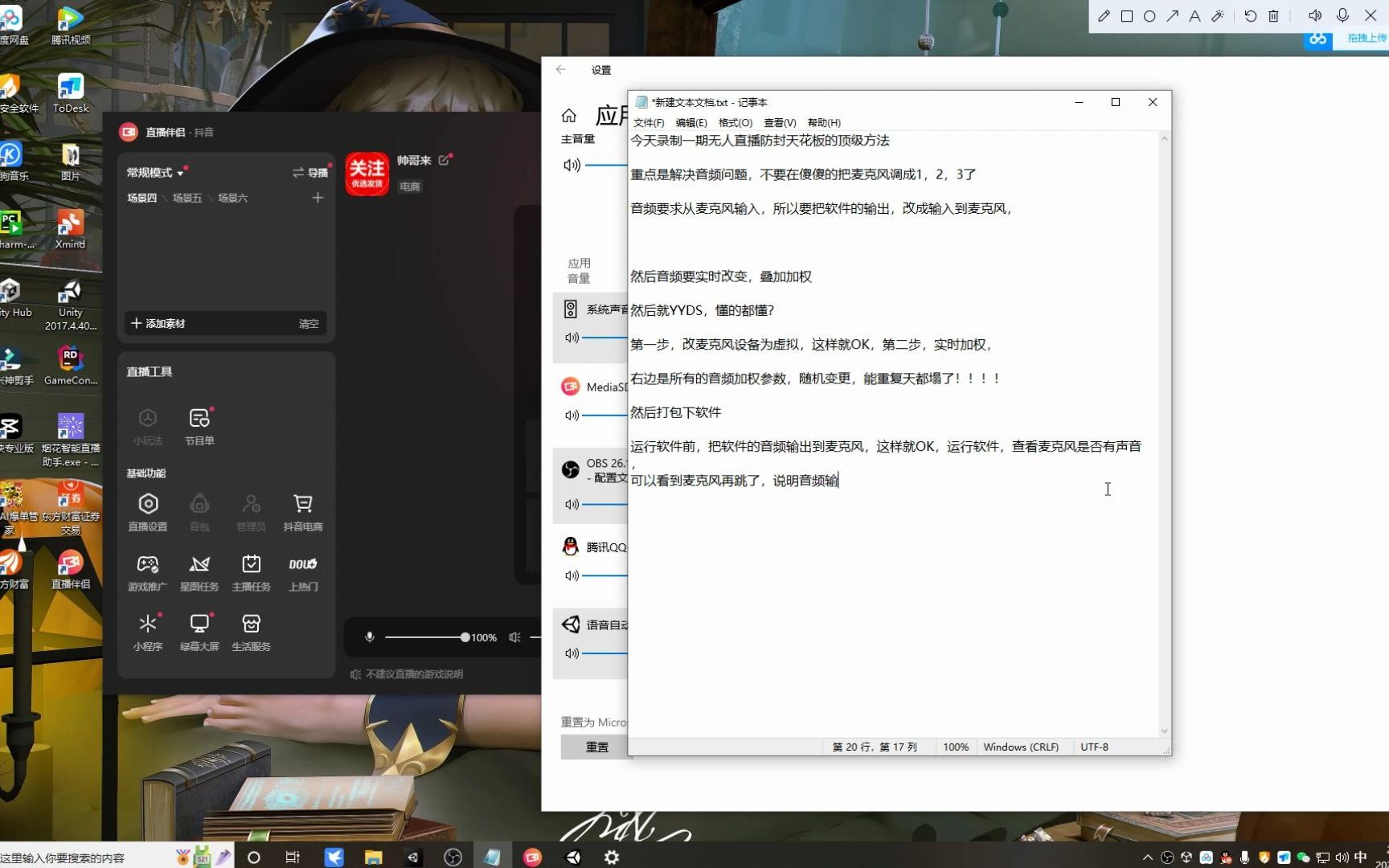Click into Notepad text area after 说明音频输
Screen dimensions: 1389x868
[839, 481]
